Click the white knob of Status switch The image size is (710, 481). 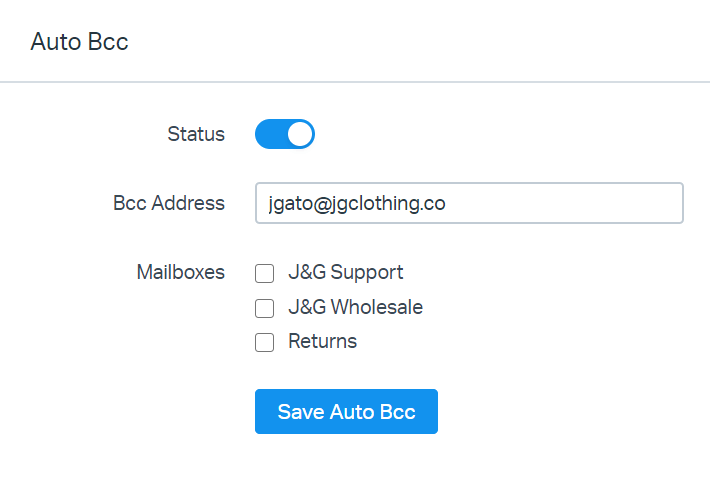pyautogui.click(x=300, y=134)
